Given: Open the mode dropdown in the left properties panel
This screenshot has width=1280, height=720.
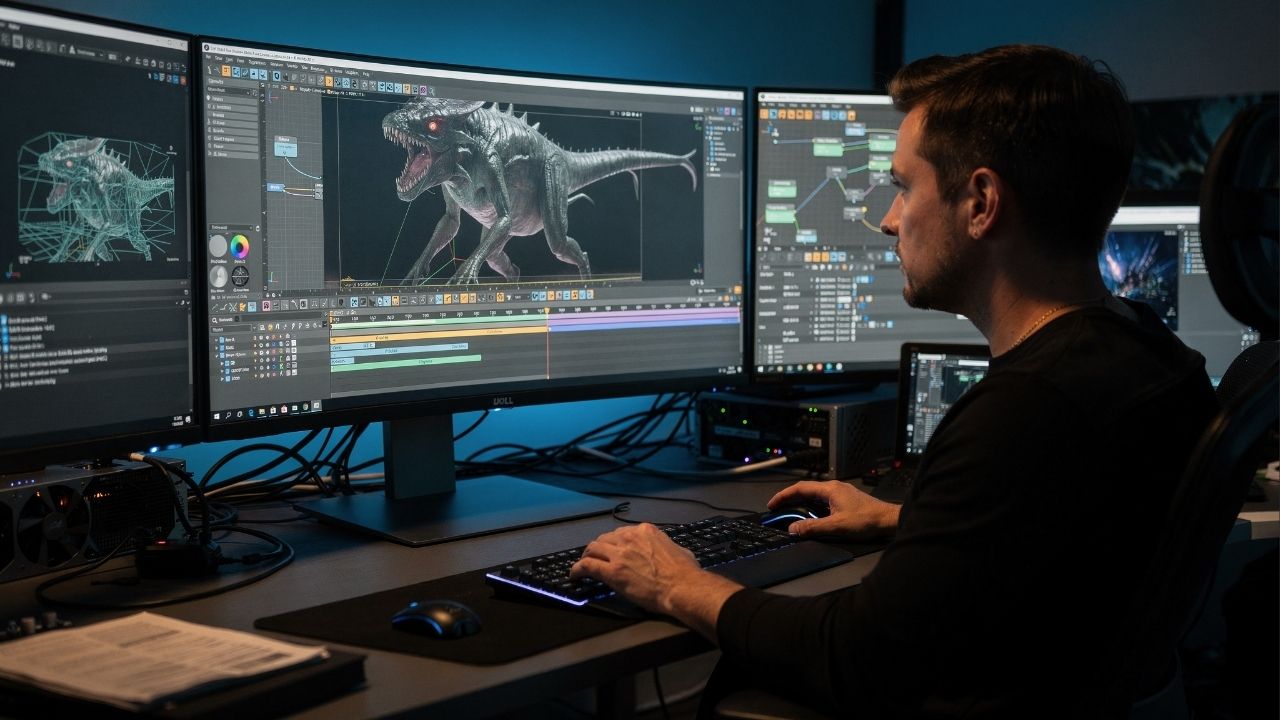Looking at the screenshot, I should 231,228.
